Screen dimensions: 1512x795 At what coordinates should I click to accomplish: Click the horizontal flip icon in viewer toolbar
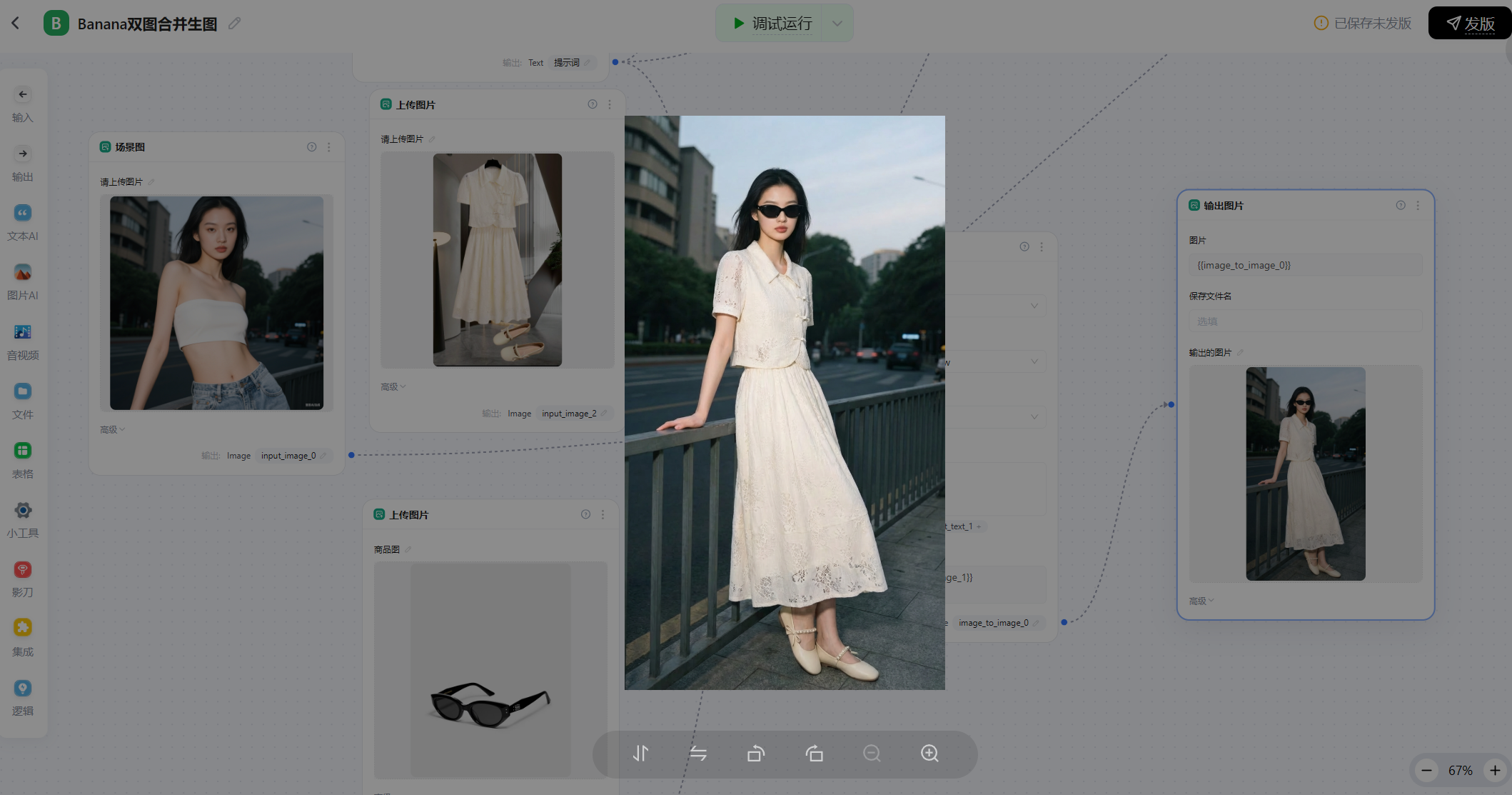[x=698, y=754]
